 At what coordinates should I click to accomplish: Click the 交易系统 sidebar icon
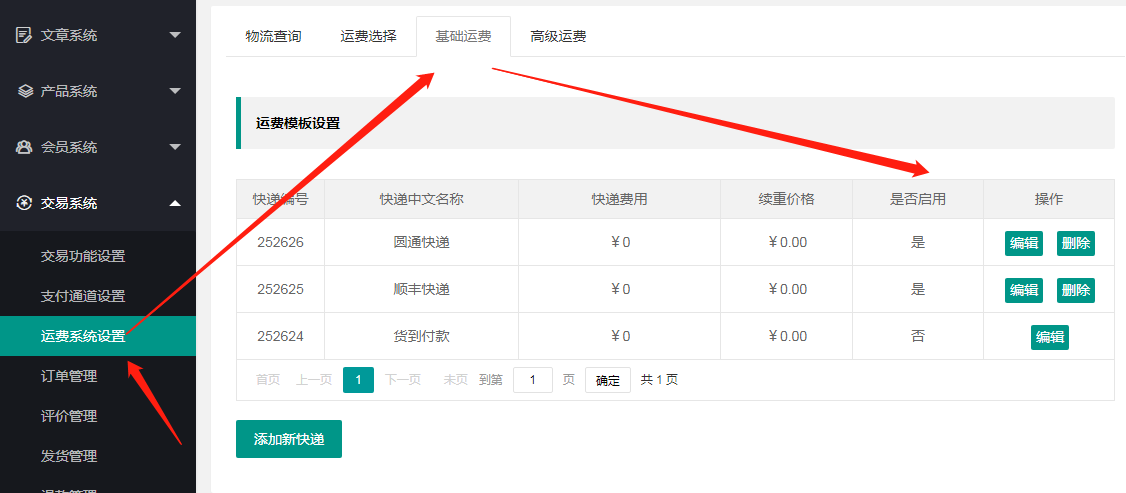coord(24,203)
